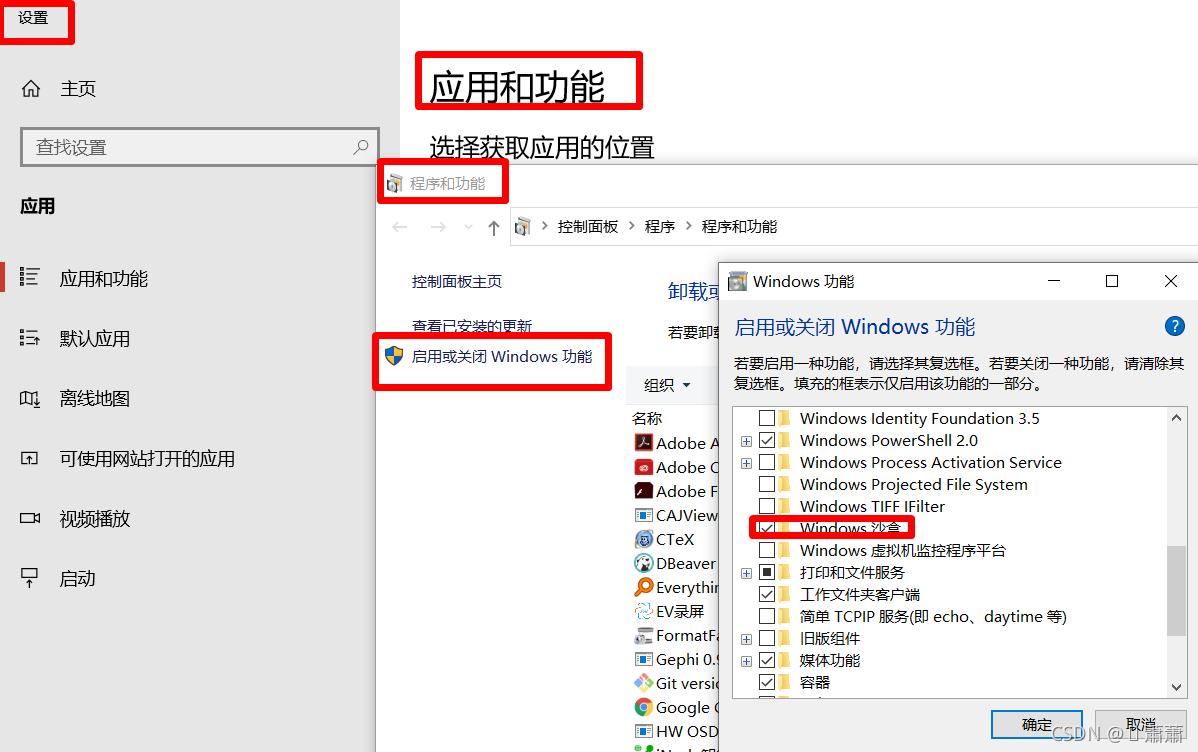
Task: Click 取消 button in Windows 功能
Action: [1140, 724]
